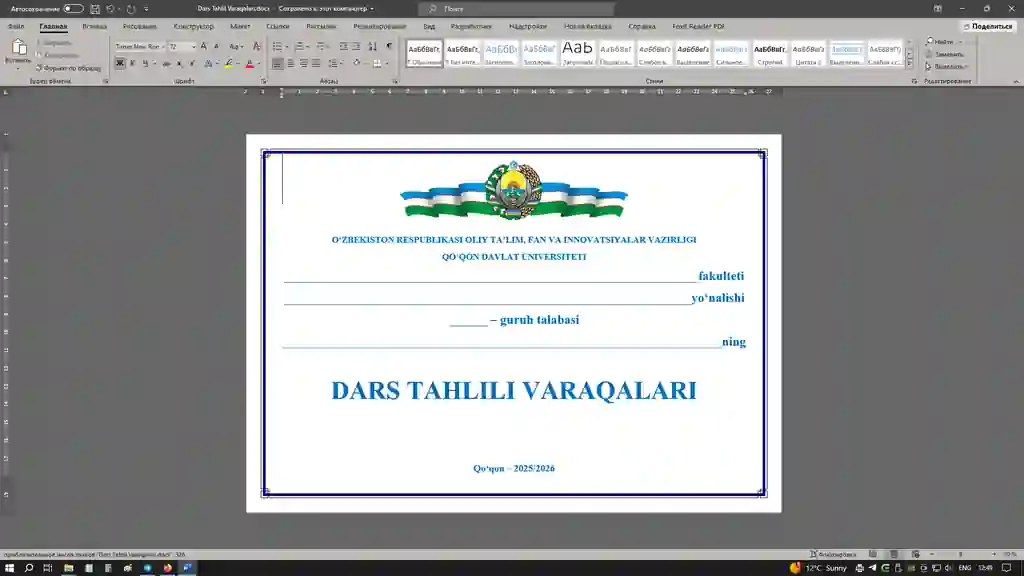This screenshot has height=576, width=1024.
Task: Toggle paragraph marks display (¶)
Action: [389, 46]
